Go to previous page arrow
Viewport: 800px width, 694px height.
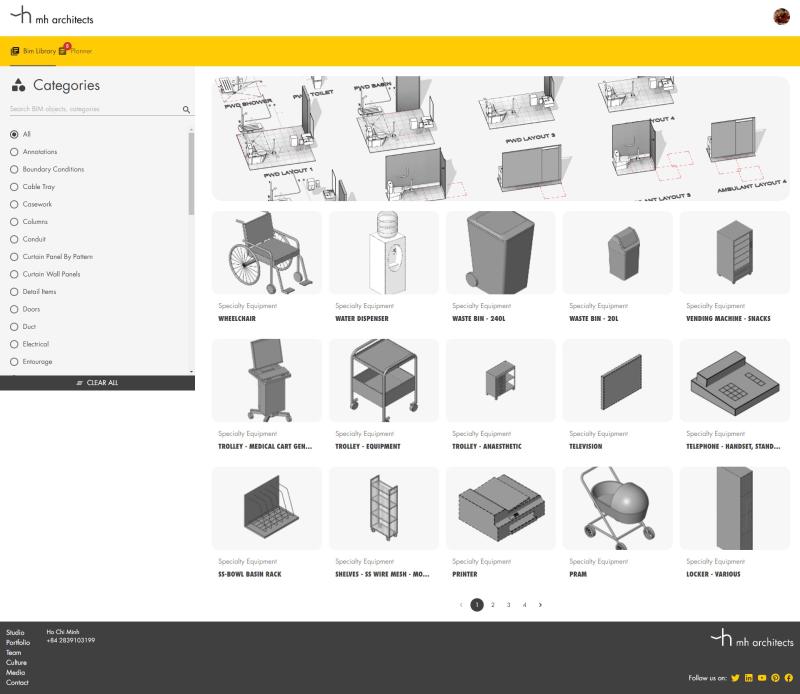(x=461, y=605)
